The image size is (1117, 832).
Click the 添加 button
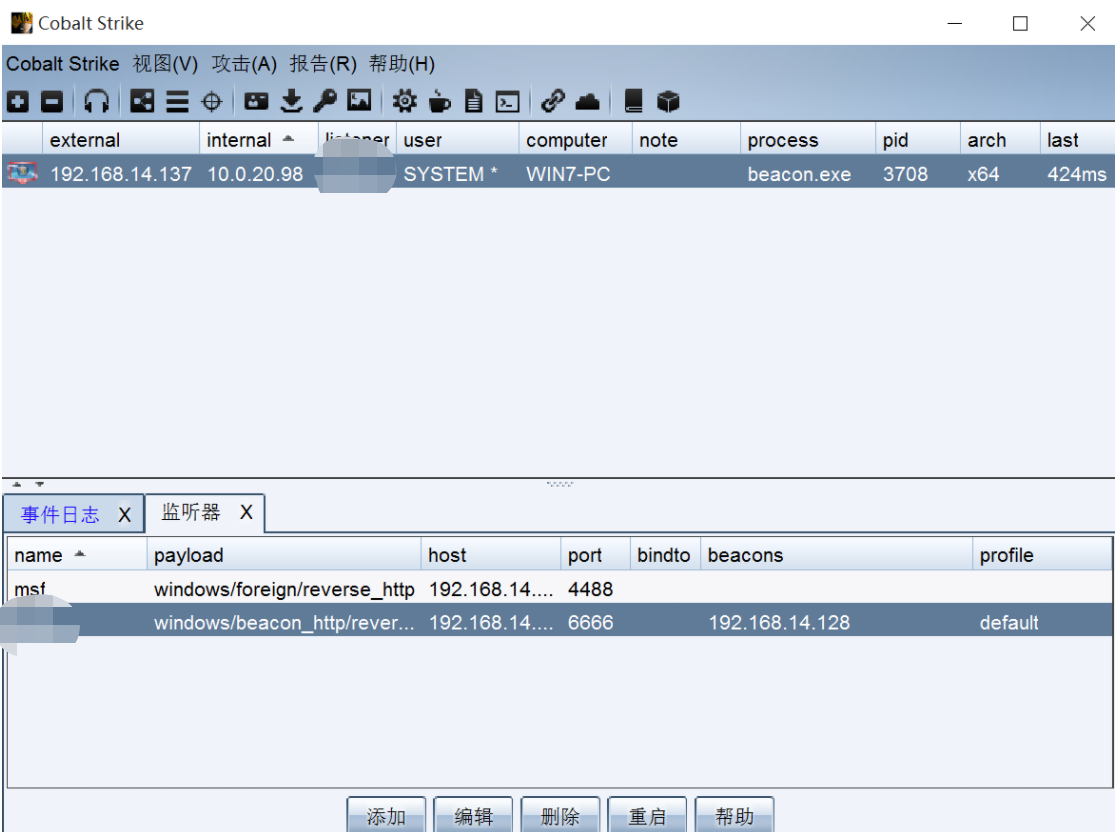point(386,816)
